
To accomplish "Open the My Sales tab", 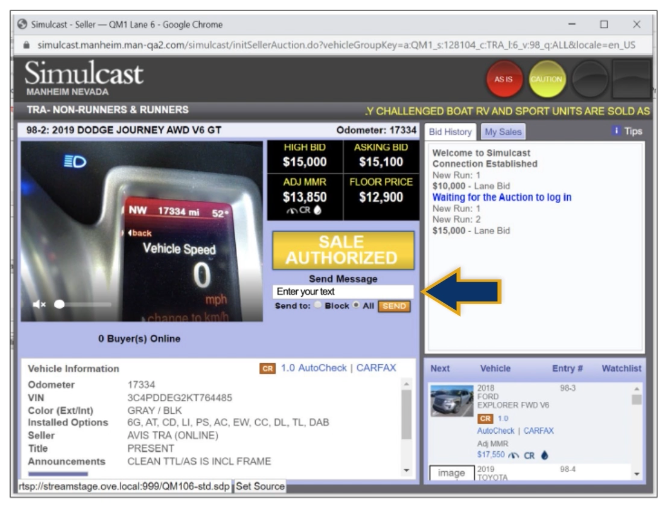I will click(503, 132).
